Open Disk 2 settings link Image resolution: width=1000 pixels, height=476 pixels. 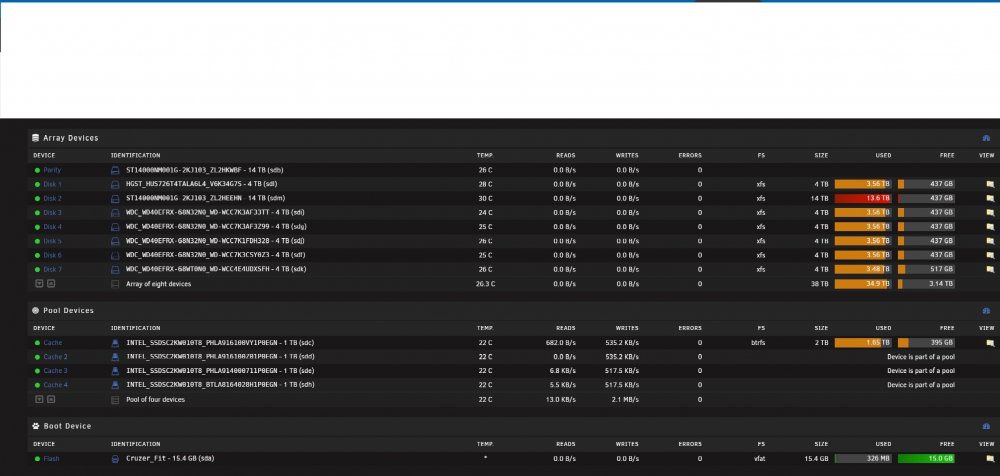[x=52, y=198]
